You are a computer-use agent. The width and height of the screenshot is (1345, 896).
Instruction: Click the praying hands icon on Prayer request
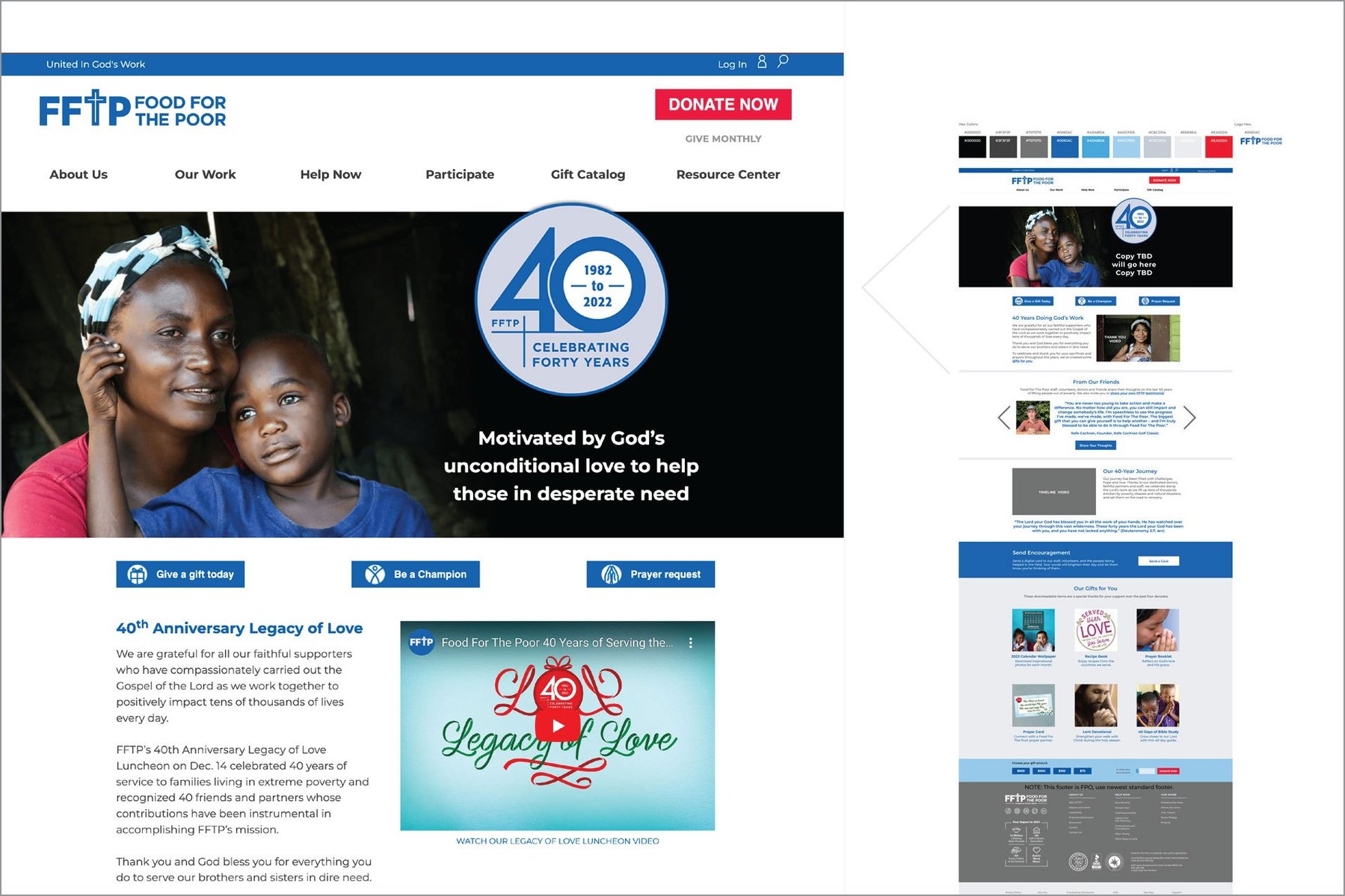coord(611,575)
